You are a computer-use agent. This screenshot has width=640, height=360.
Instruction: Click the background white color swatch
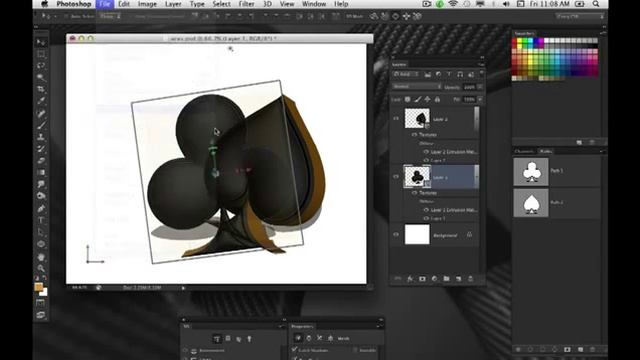pyautogui.click(x=43, y=292)
